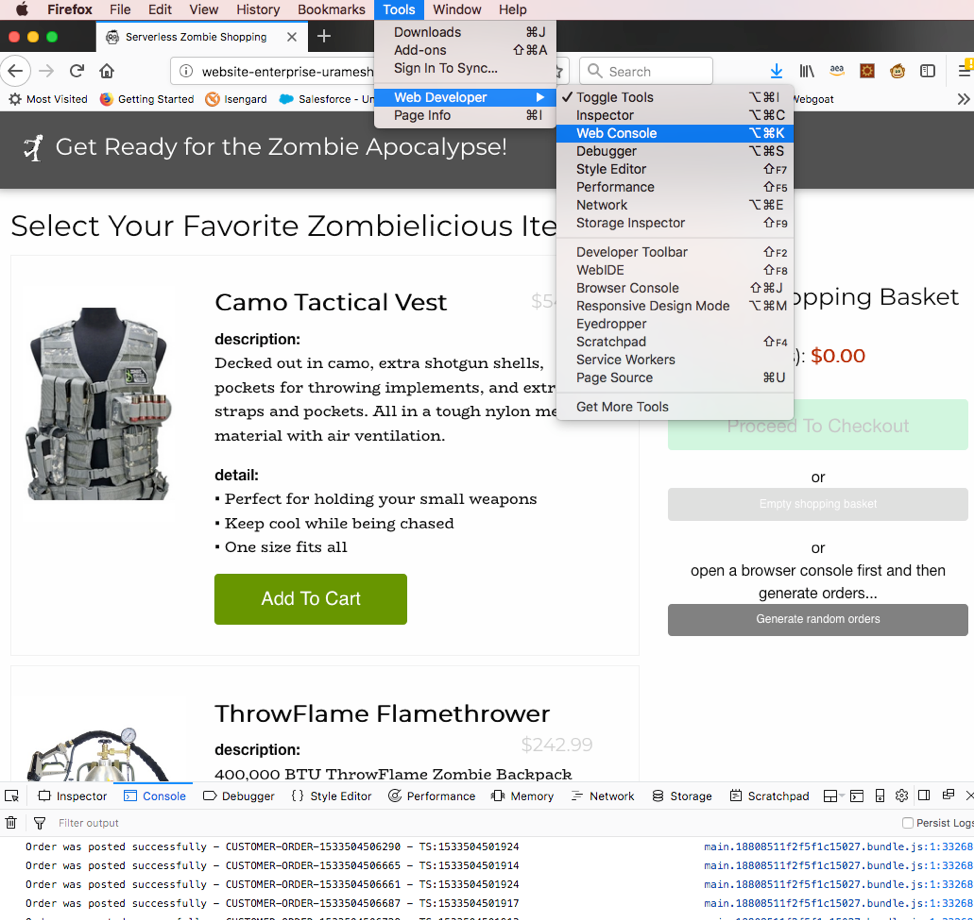Image resolution: width=974 pixels, height=920 pixels.
Task: Click Get More Tools menu entry
Action: pyautogui.click(x=675, y=407)
